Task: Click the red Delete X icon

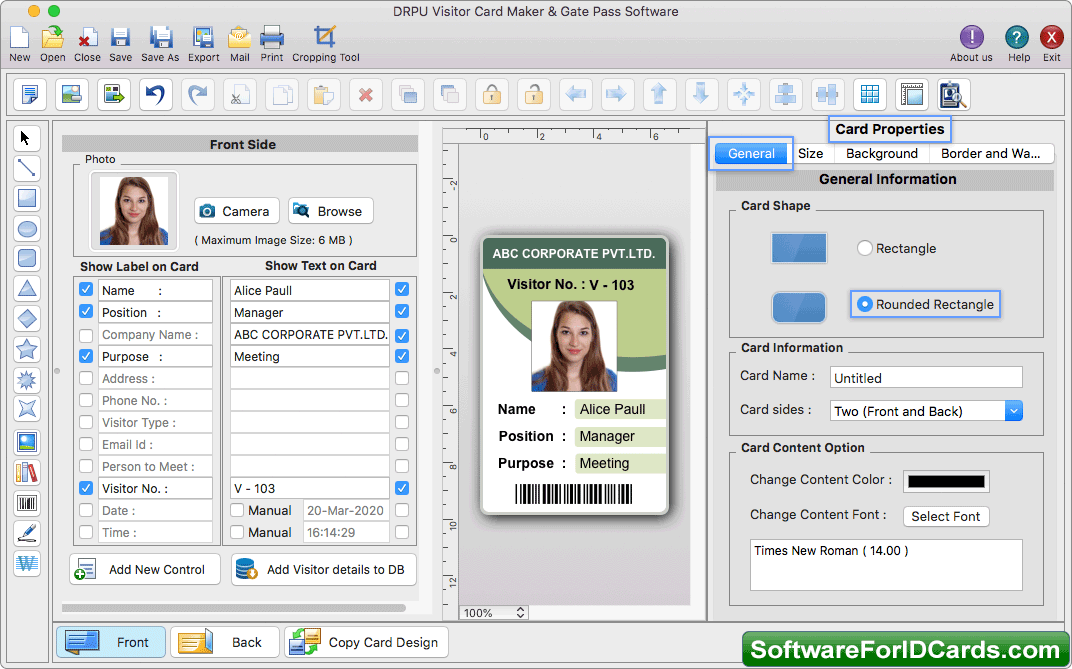Action: click(x=366, y=94)
